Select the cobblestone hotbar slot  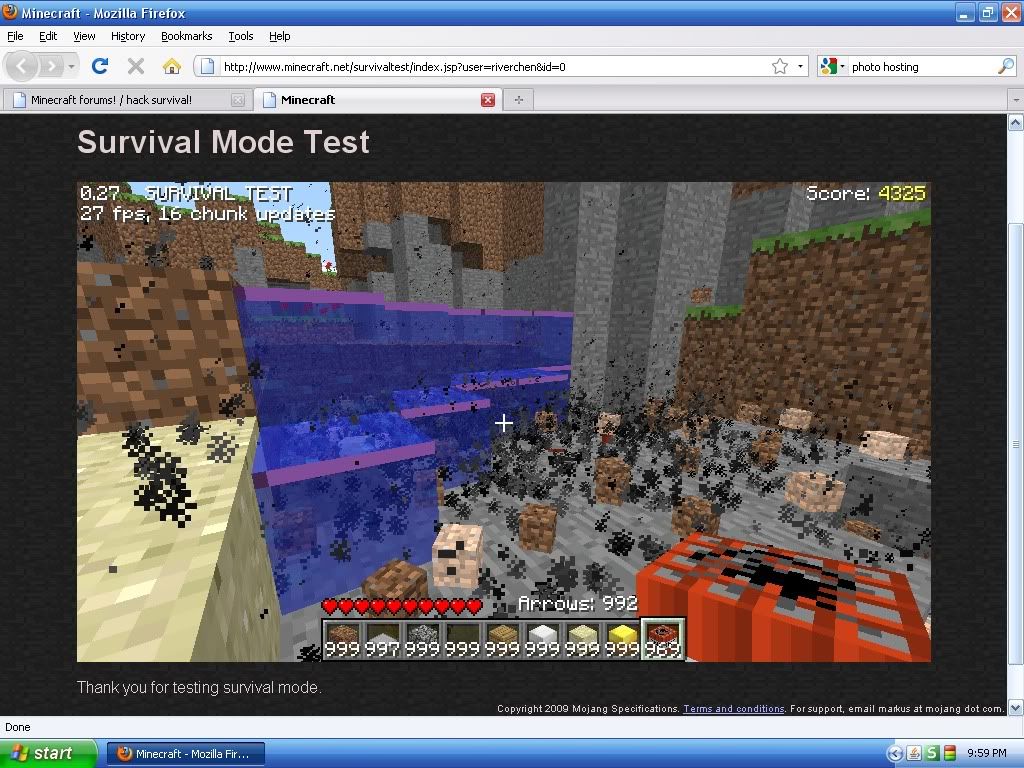click(423, 639)
